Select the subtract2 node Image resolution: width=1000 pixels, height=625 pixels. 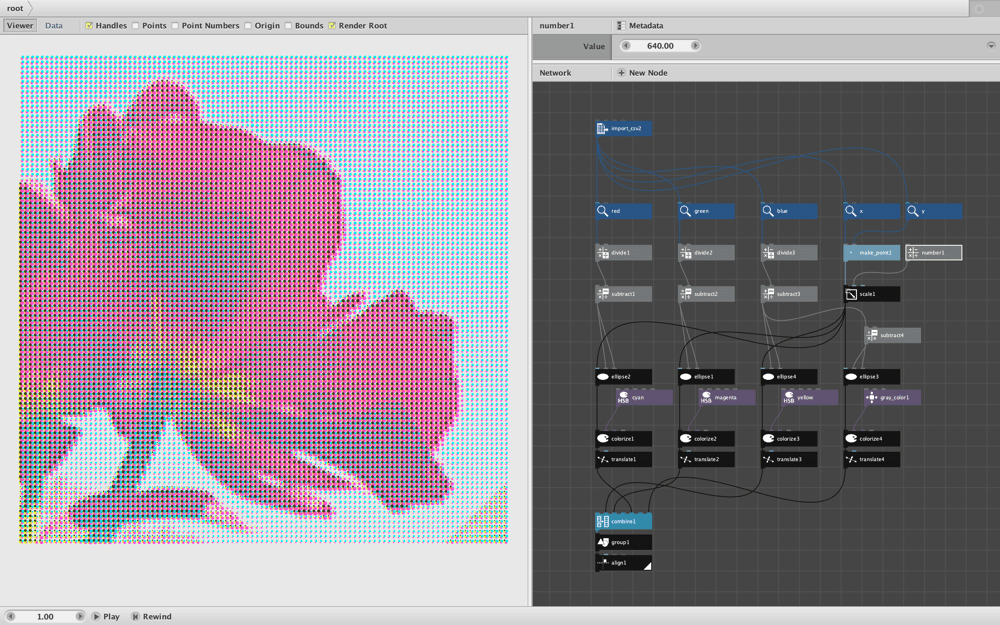click(707, 294)
